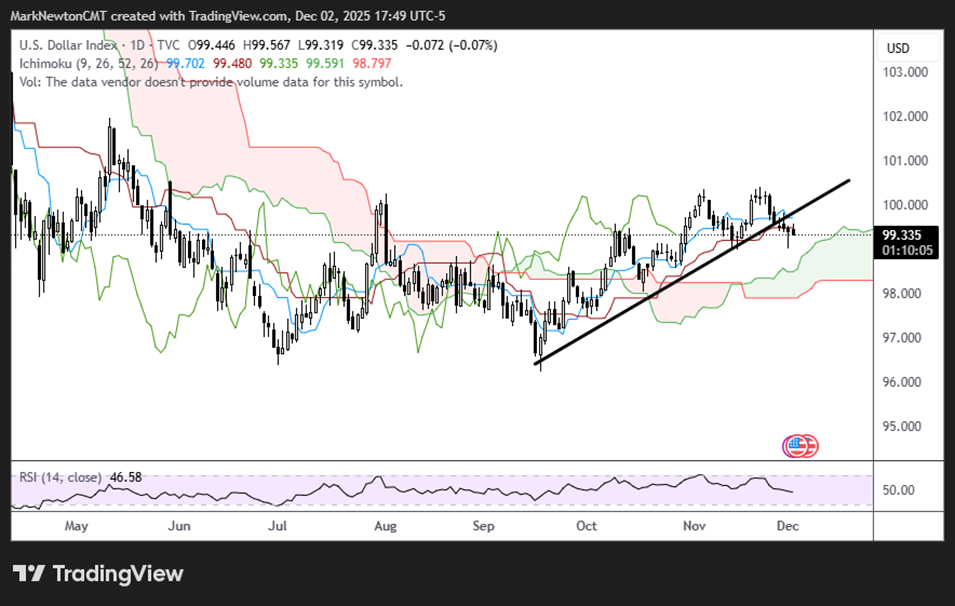
Task: Click the TradingView logo icon
Action: (x=28, y=574)
